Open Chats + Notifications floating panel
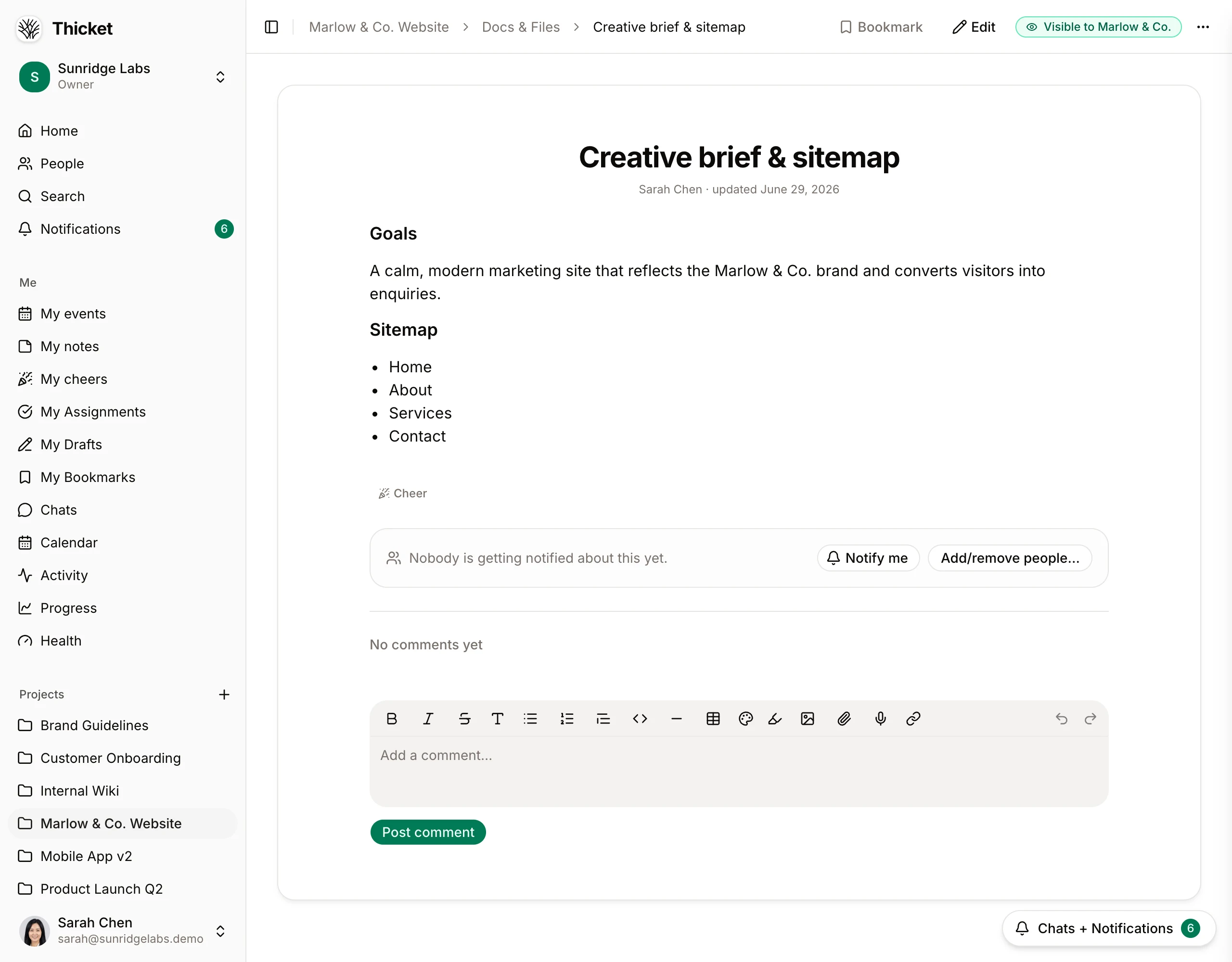1232x962 pixels. [x=1108, y=928]
